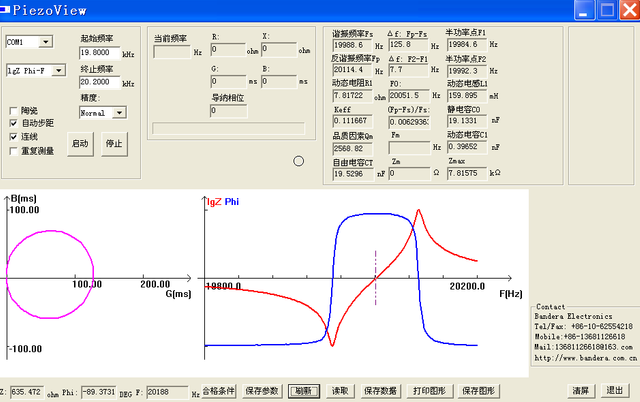Enable the 陶瓷 checkbox

coord(13,110)
